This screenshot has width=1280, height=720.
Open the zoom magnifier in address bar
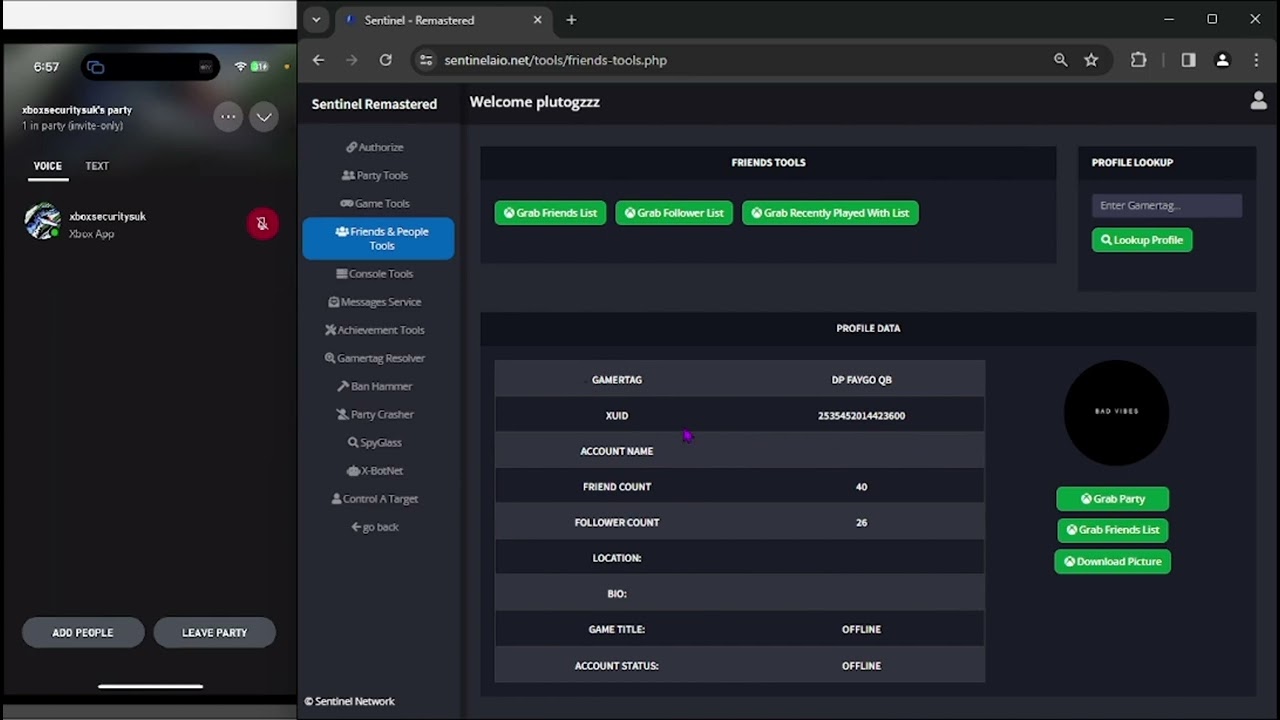(1061, 60)
